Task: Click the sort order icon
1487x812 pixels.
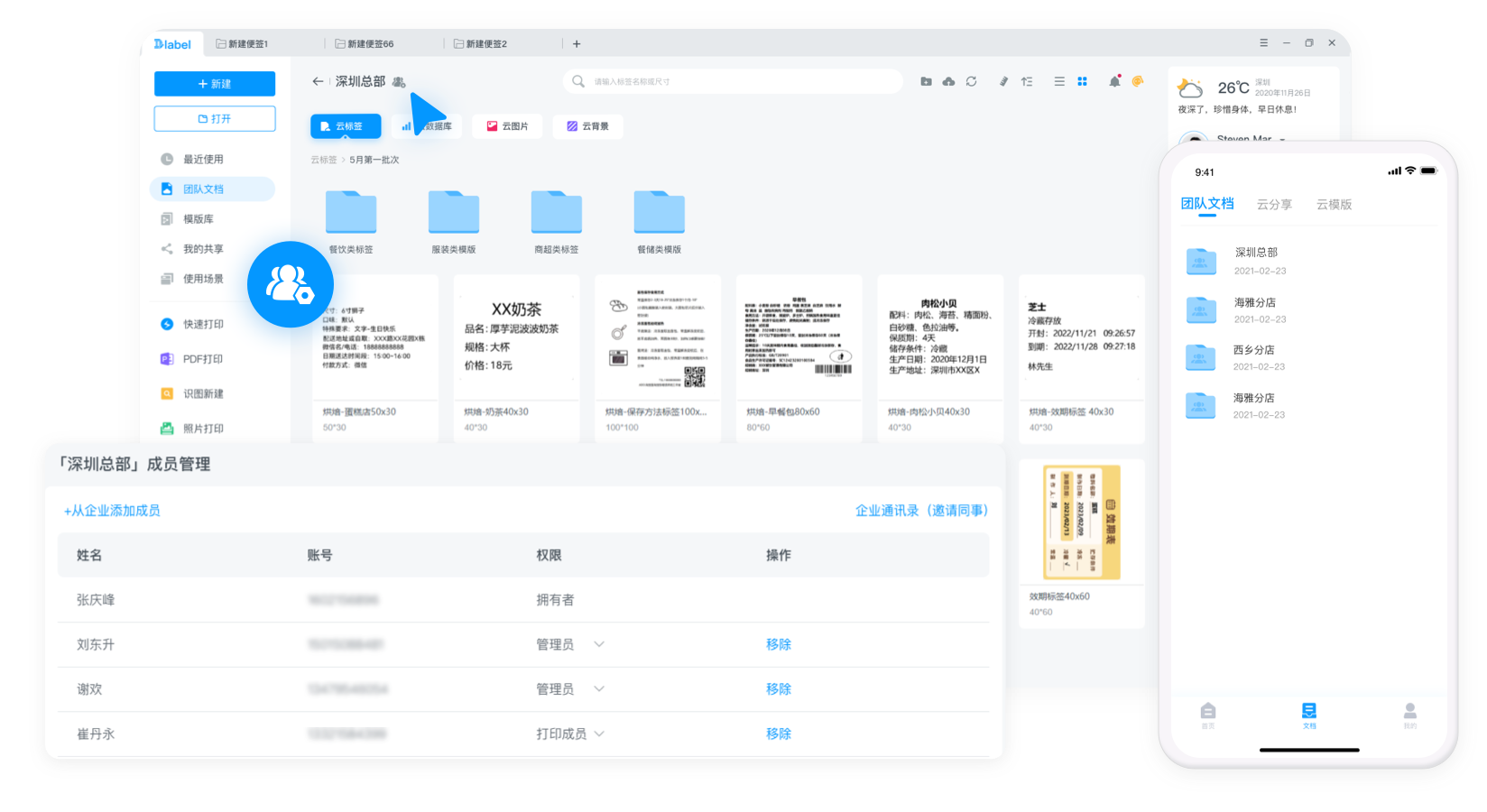Action: (1027, 81)
